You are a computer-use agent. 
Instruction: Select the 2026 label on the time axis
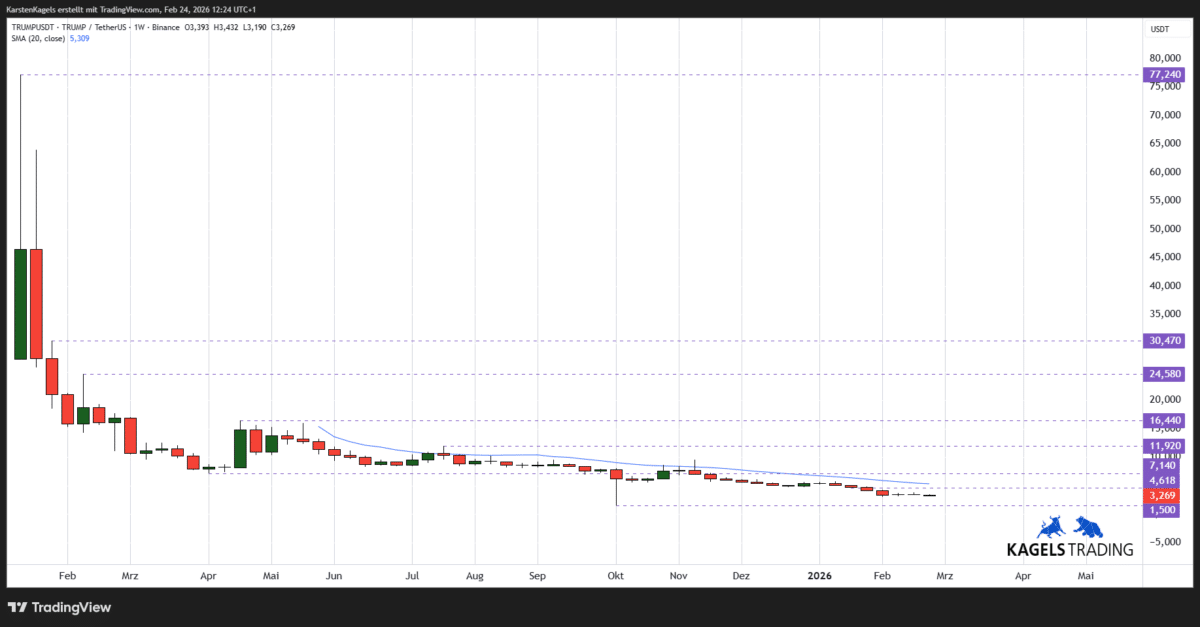coord(820,575)
